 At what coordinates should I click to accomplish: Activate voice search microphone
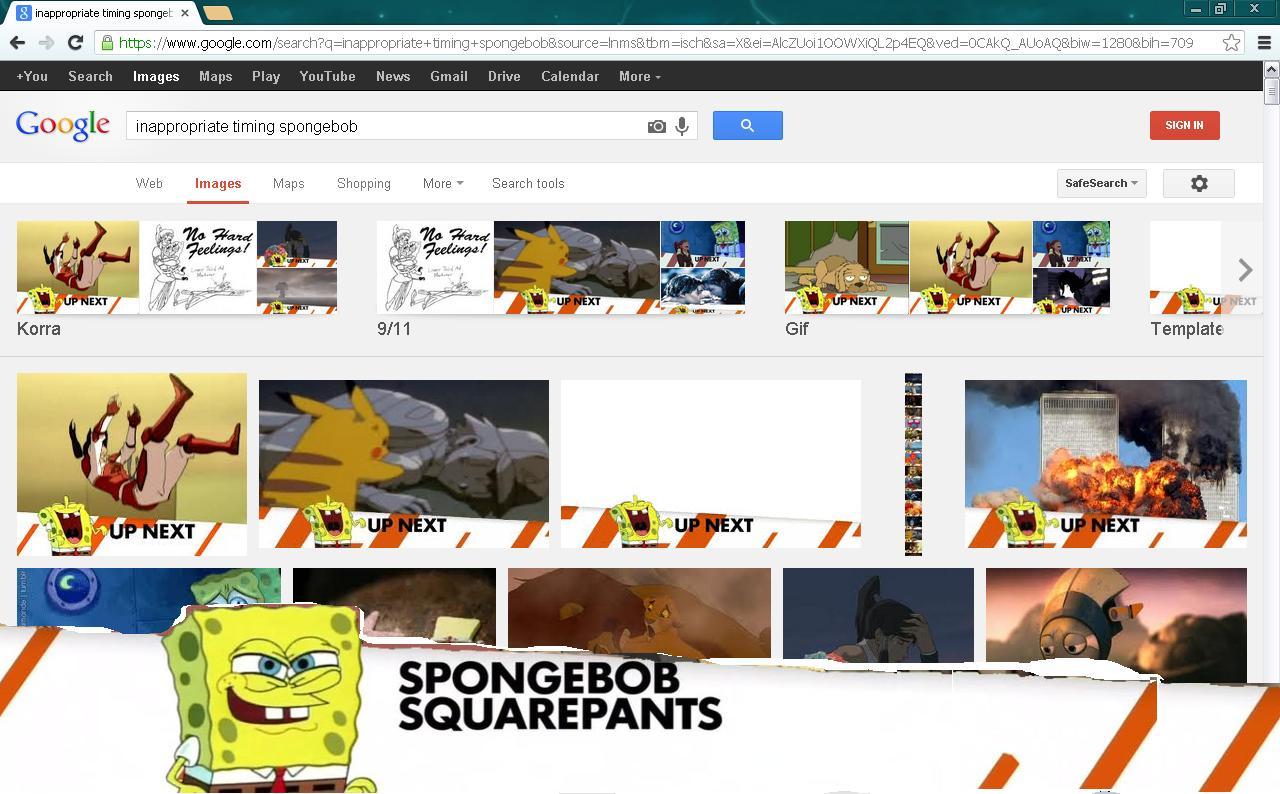pos(681,126)
